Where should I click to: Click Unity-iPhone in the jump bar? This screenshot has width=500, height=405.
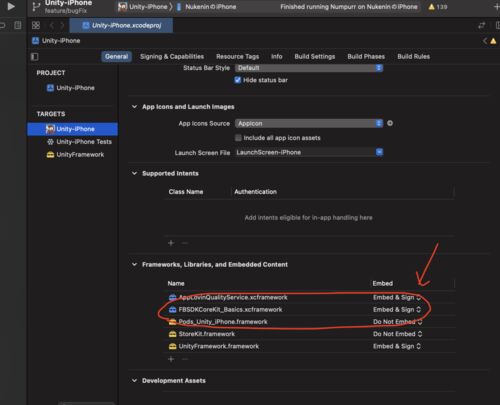tap(61, 41)
